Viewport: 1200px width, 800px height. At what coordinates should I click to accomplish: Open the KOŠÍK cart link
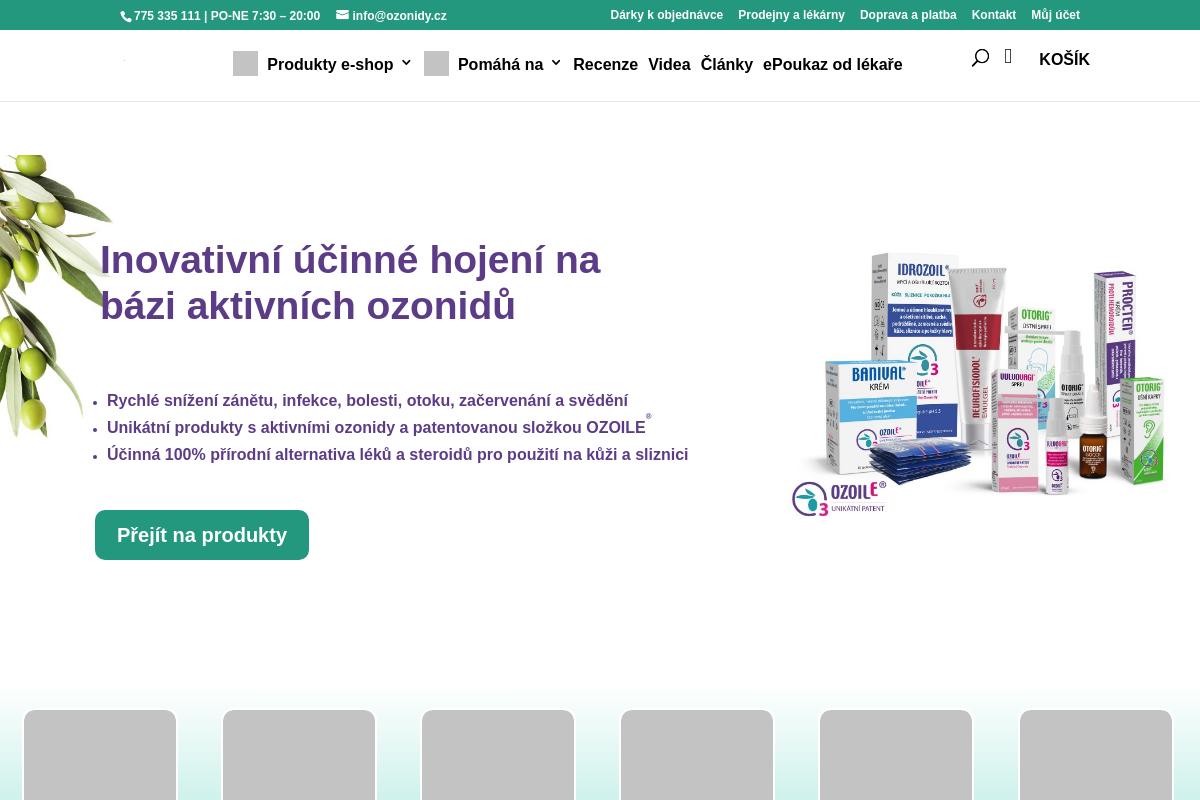pyautogui.click(x=1064, y=59)
